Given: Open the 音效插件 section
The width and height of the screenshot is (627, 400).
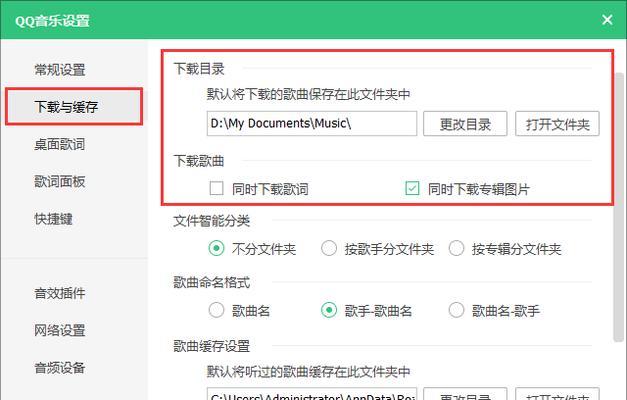Looking at the screenshot, I should 60,293.
